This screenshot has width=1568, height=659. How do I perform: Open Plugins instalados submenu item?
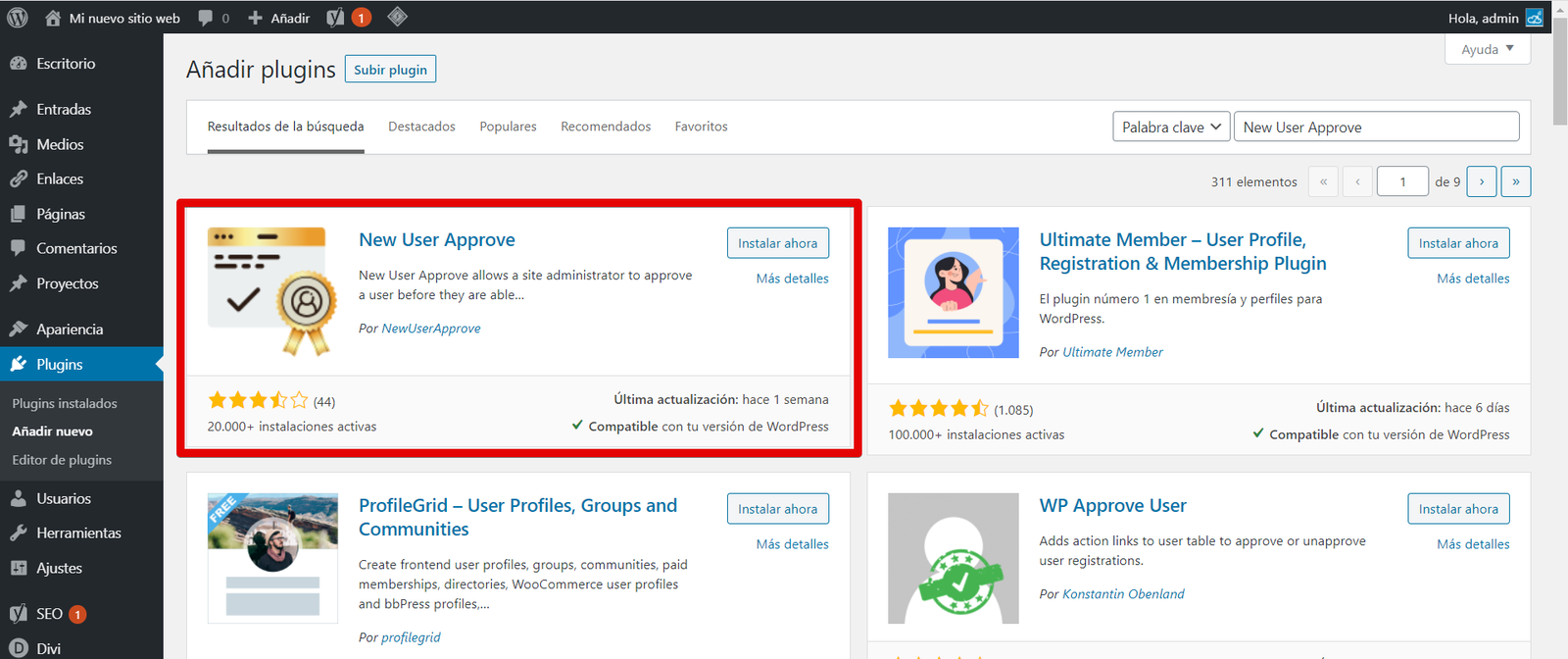pyautogui.click(x=65, y=403)
